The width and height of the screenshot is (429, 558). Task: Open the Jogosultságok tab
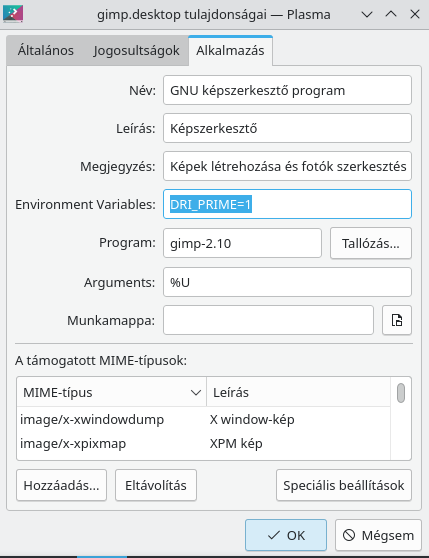[x=136, y=51]
